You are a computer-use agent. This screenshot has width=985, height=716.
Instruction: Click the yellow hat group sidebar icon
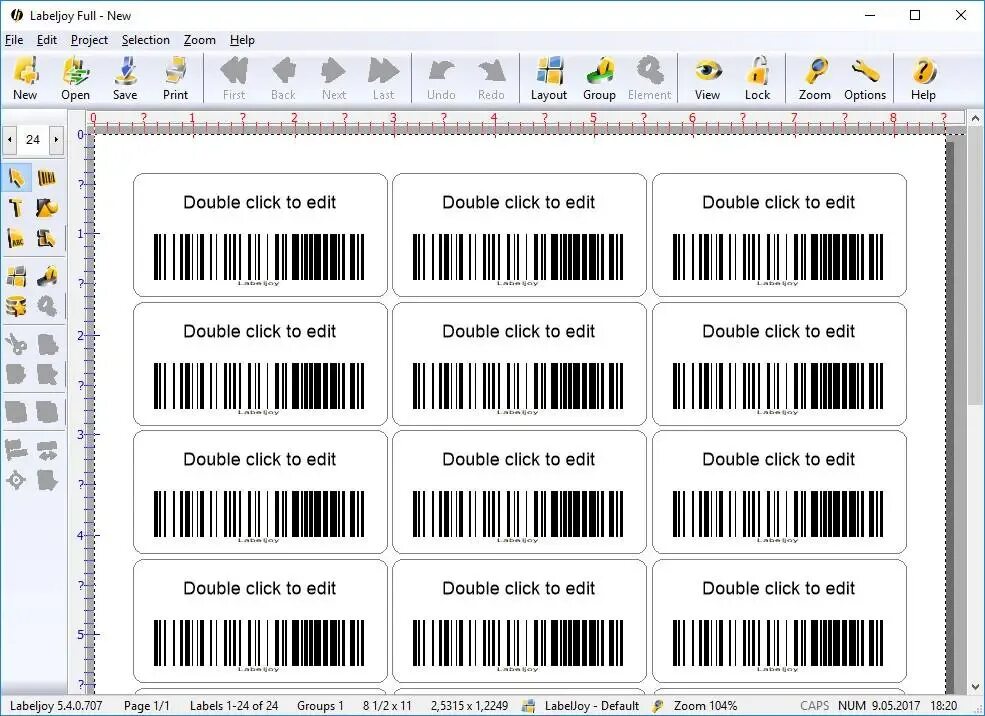tap(47, 276)
